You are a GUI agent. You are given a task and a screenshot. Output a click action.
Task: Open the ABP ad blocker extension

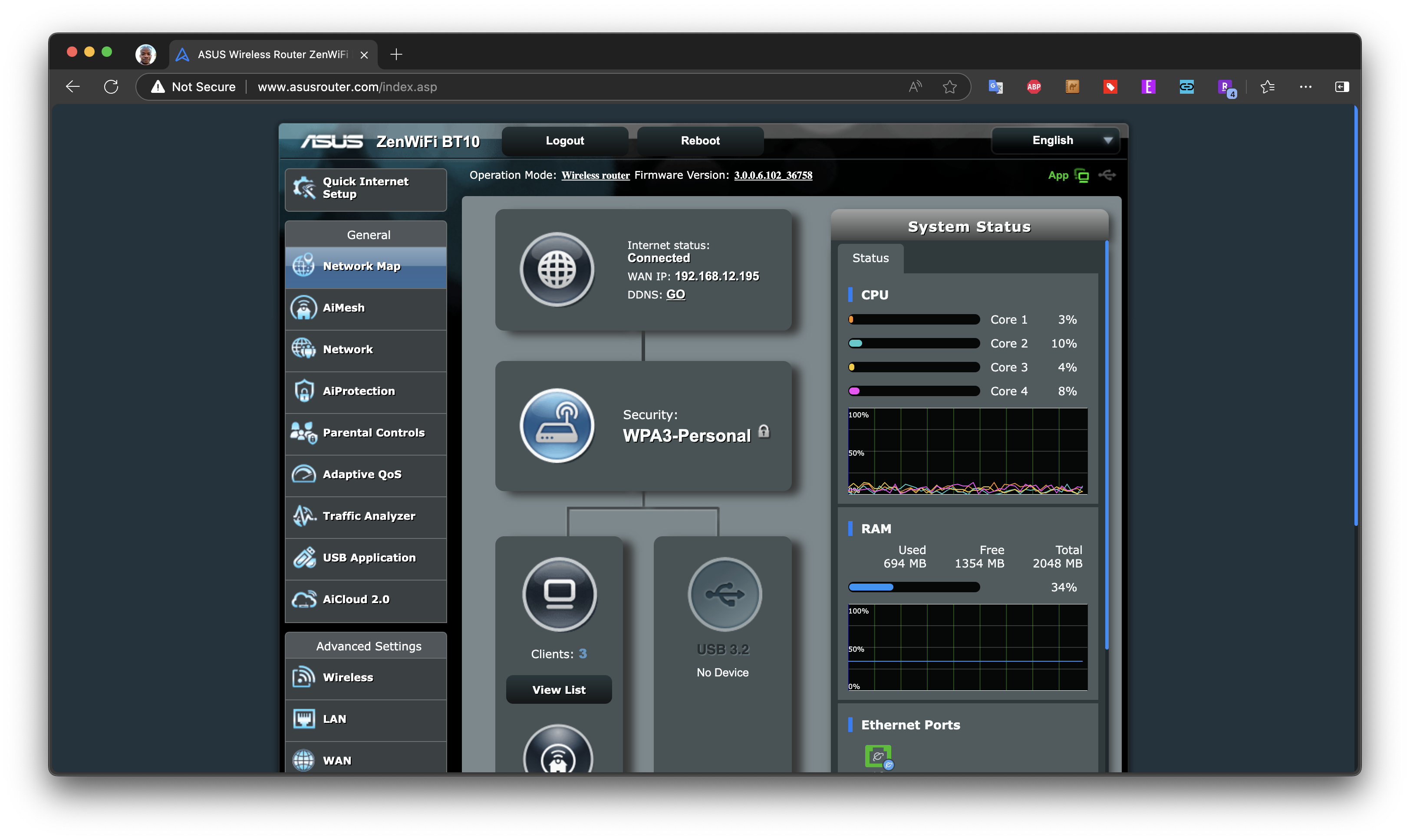pos(1034,87)
